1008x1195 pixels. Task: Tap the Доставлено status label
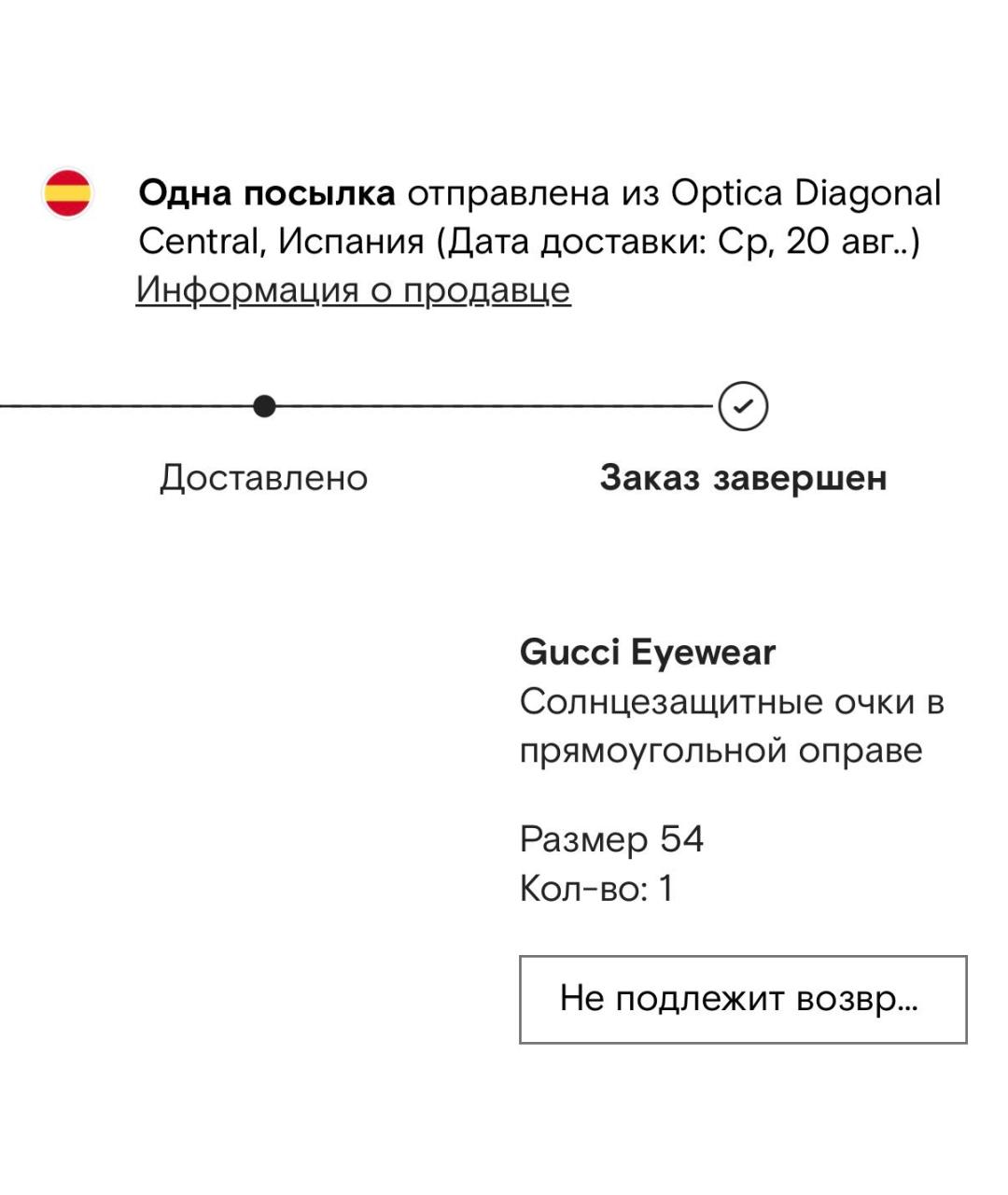[x=264, y=478]
